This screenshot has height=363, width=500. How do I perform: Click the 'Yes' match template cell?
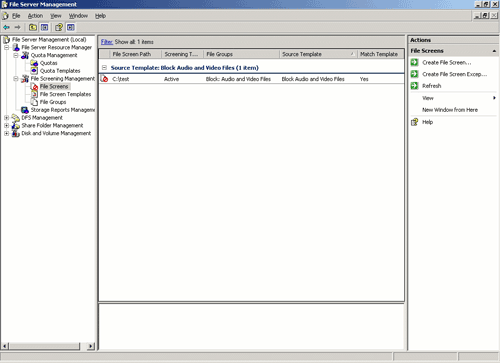click(x=364, y=79)
